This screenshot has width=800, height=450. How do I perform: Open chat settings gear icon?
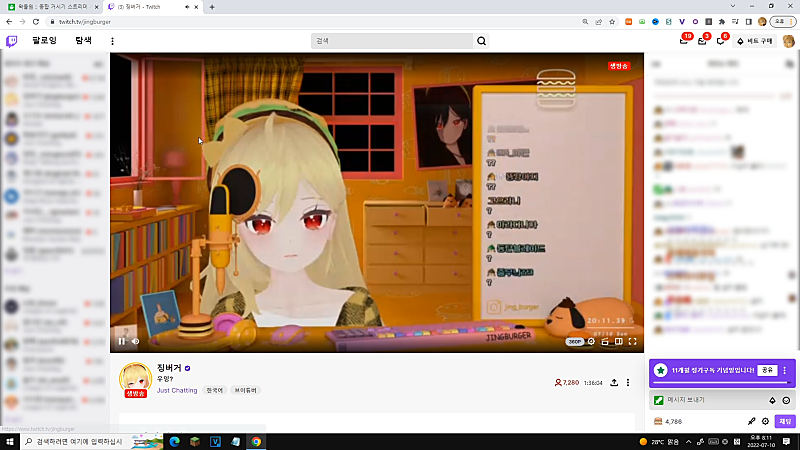click(x=766, y=422)
